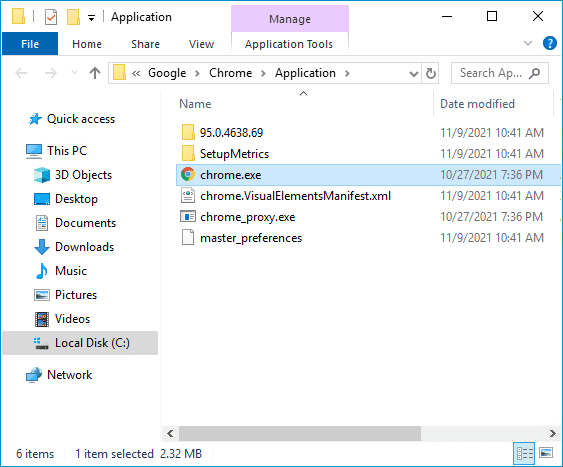The height and width of the screenshot is (467, 563).
Task: Click the horizontal scrollbar right arrow
Action: [553, 434]
